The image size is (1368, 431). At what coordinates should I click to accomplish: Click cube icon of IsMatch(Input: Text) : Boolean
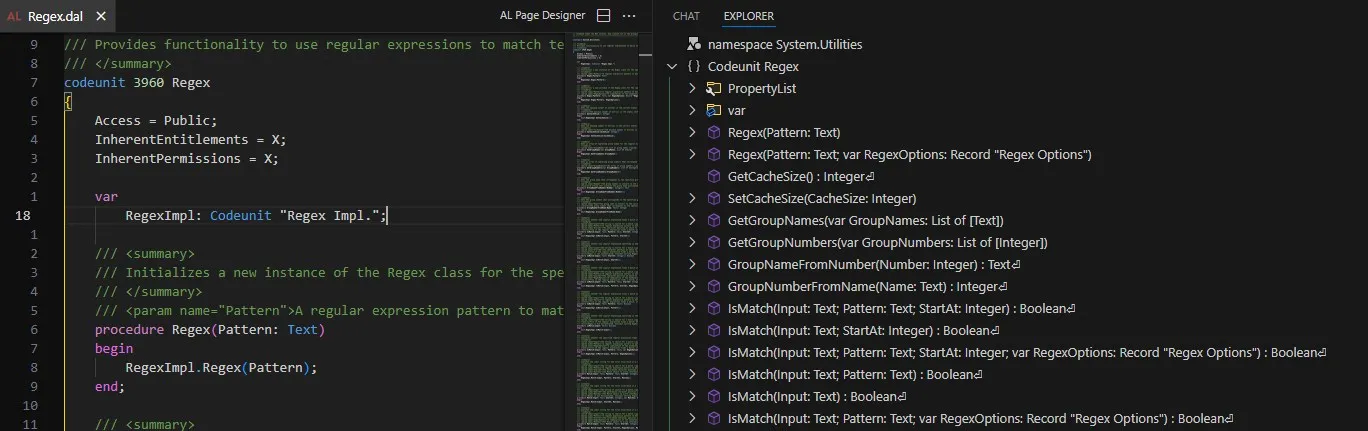coord(713,396)
